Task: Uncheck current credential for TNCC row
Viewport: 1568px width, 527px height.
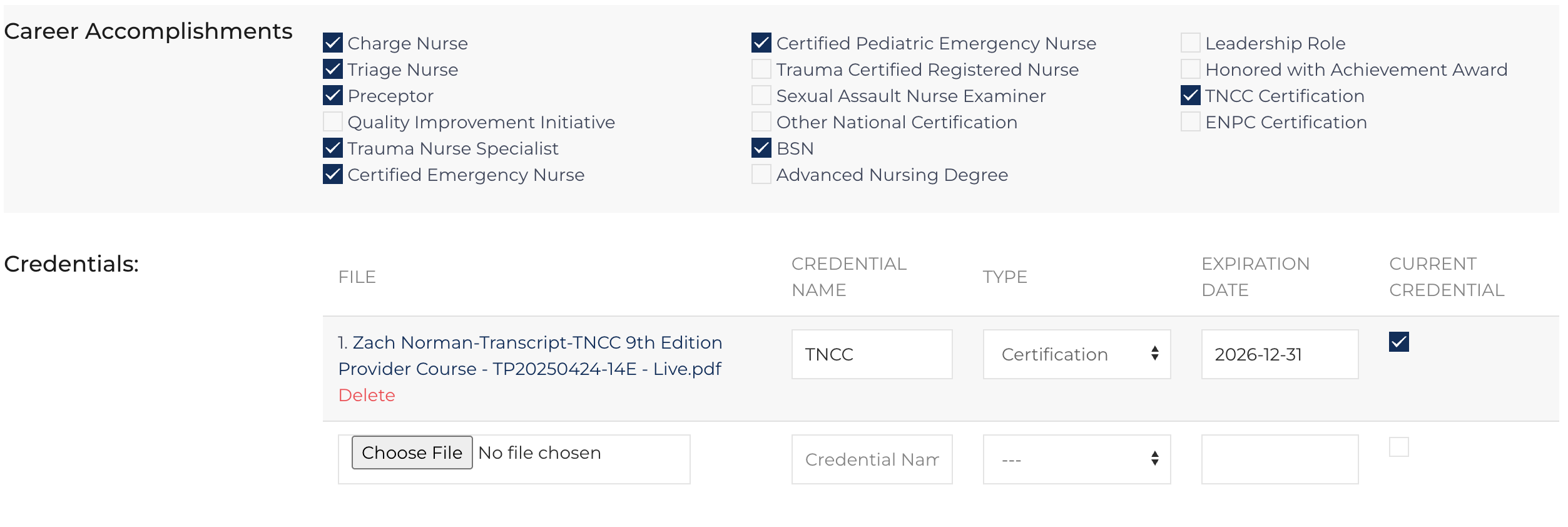Action: pyautogui.click(x=1398, y=342)
